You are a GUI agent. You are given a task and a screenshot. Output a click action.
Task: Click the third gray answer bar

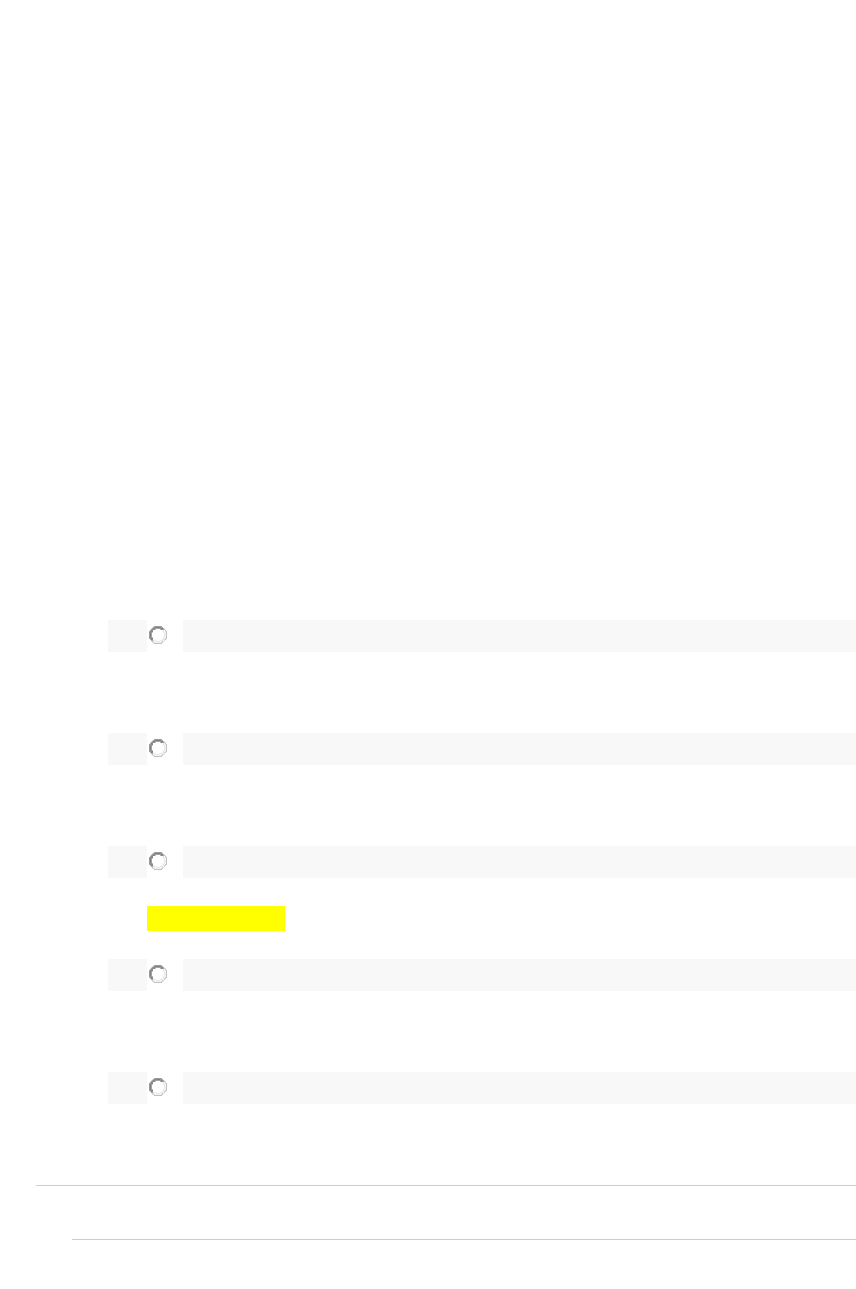pyautogui.click(x=519, y=862)
